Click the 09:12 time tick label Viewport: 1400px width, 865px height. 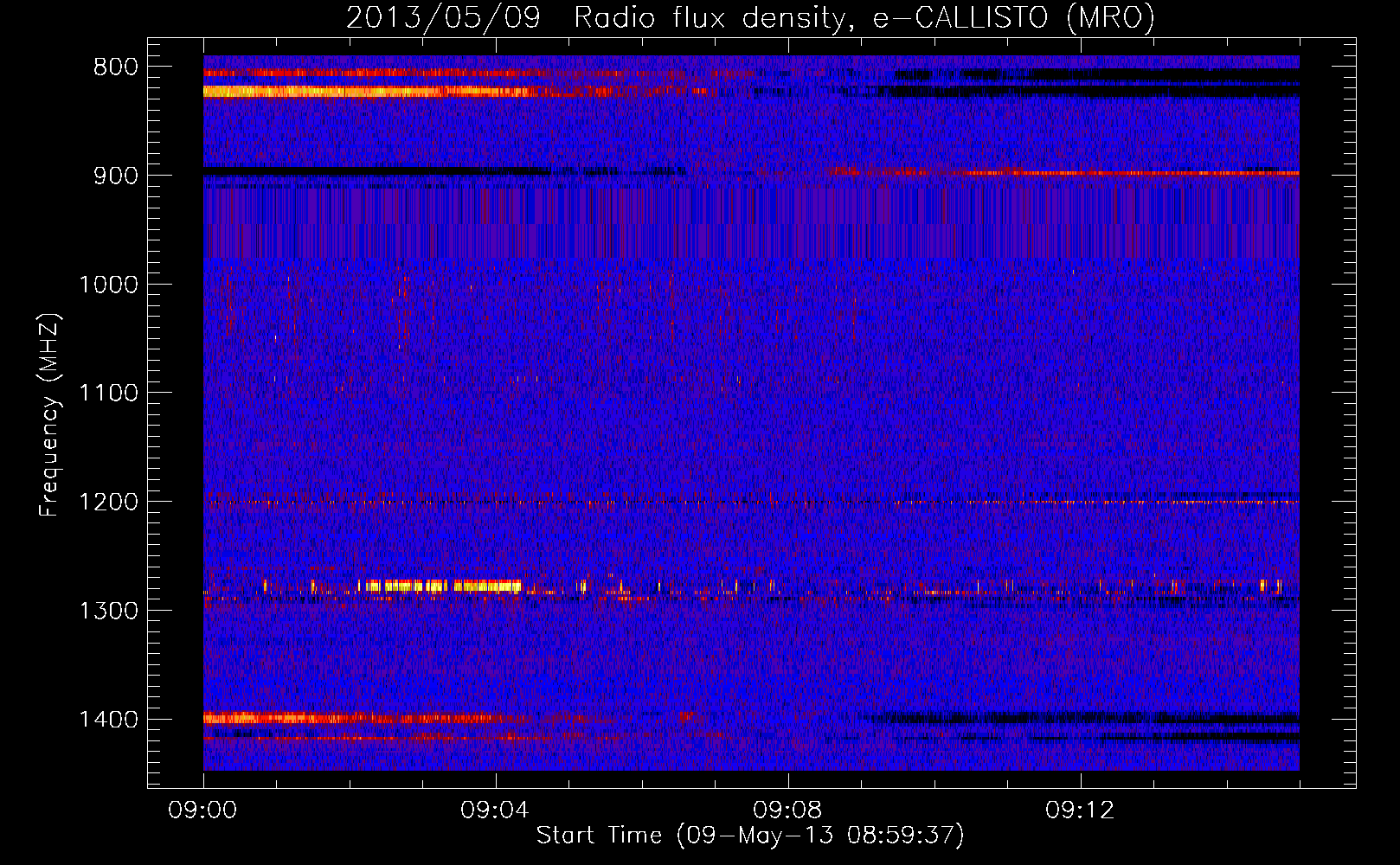click(1080, 811)
